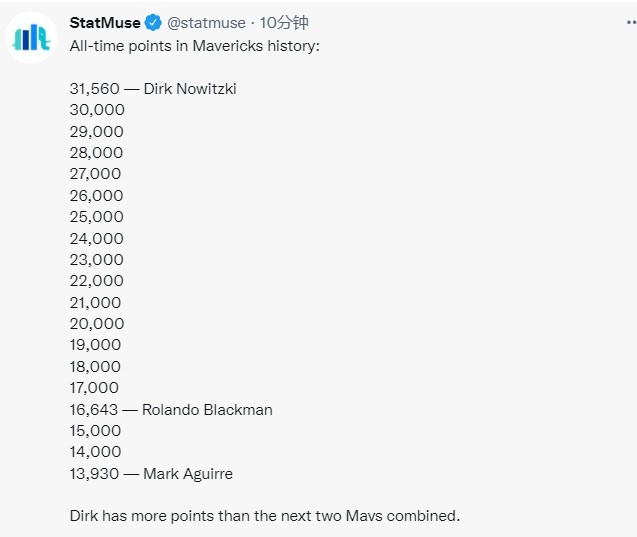Click the 15,000 line in the tweet
The height and width of the screenshot is (537, 637).
pos(96,430)
